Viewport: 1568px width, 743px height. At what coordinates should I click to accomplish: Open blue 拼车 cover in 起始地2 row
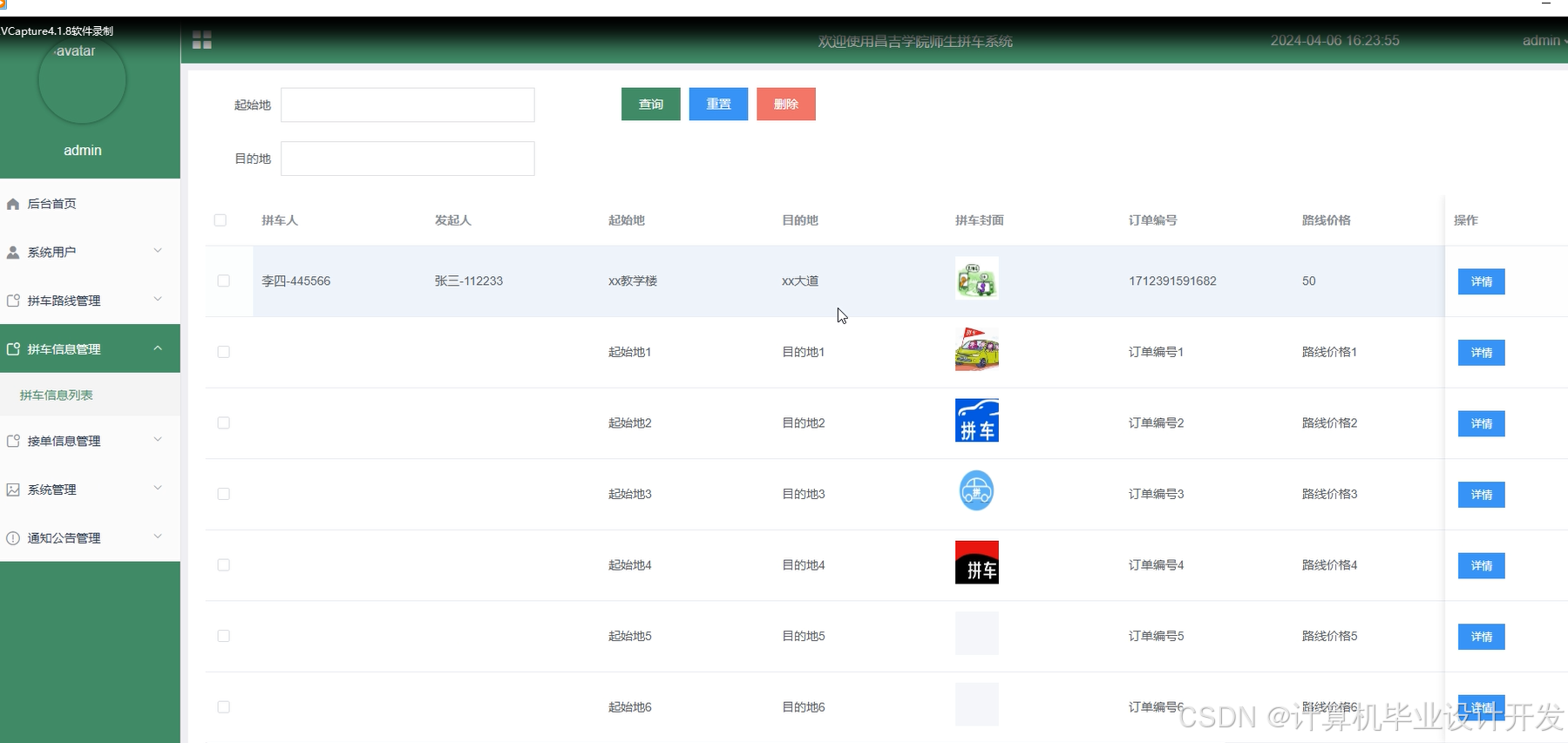pos(976,420)
